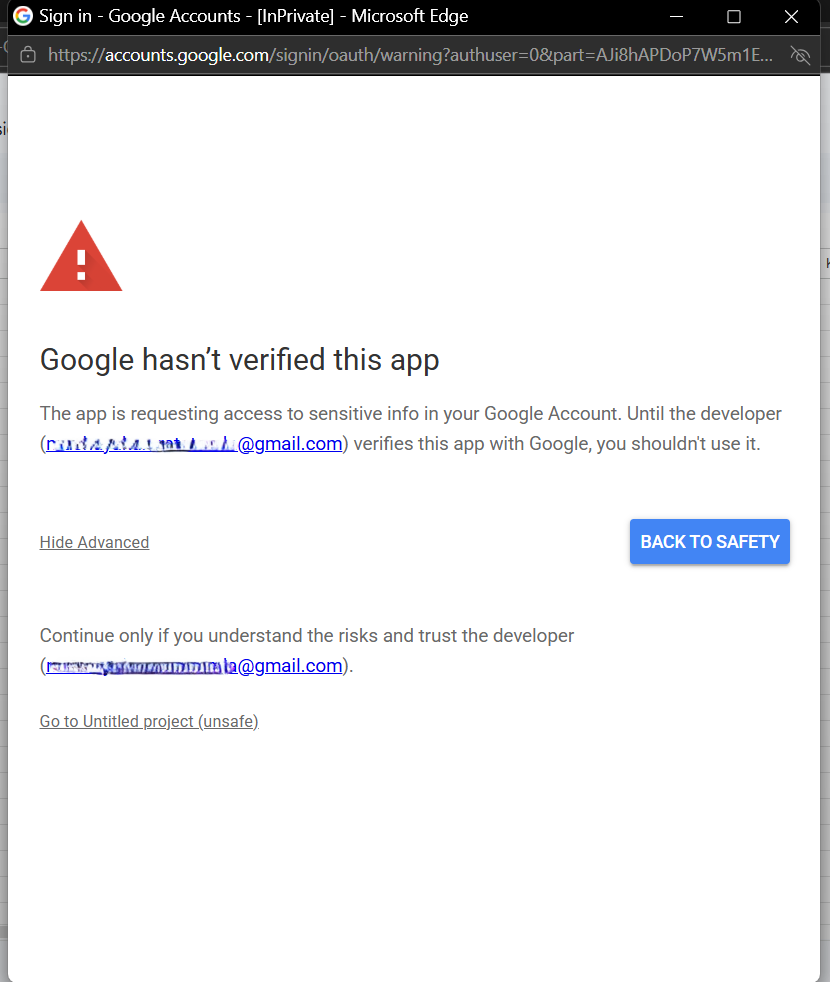Open site information via the lock icon
This screenshot has height=982, width=830.
pyautogui.click(x=28, y=55)
